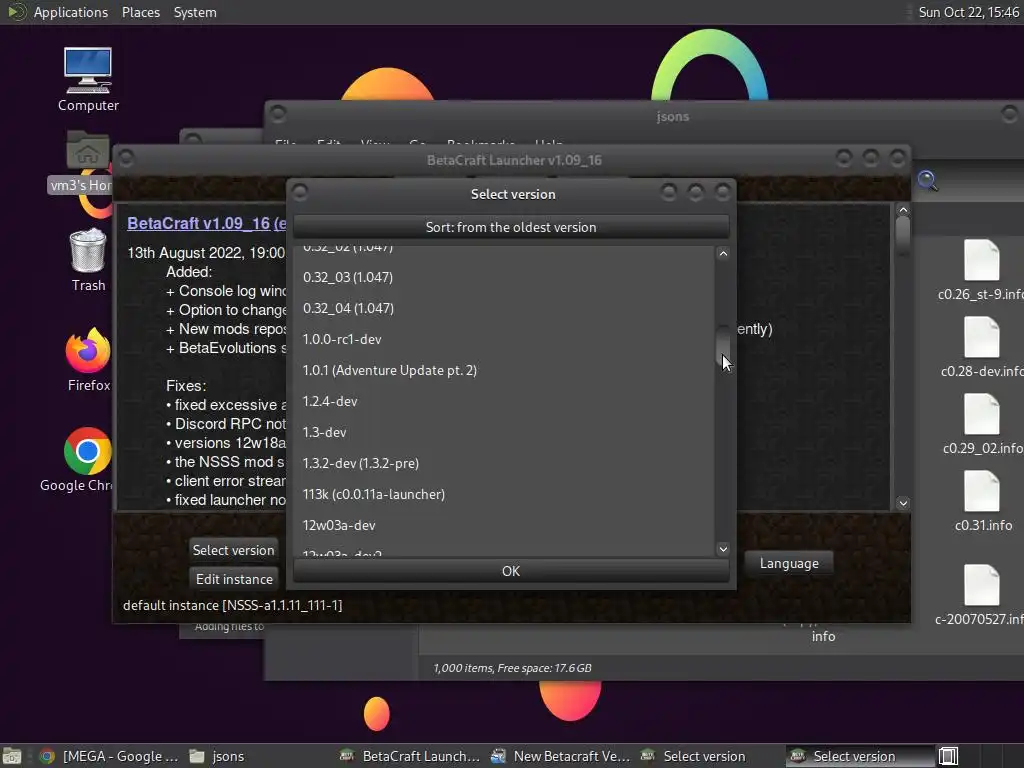Click the version list scroll down arrow
Viewport: 1024px width, 768px height.
click(x=723, y=549)
